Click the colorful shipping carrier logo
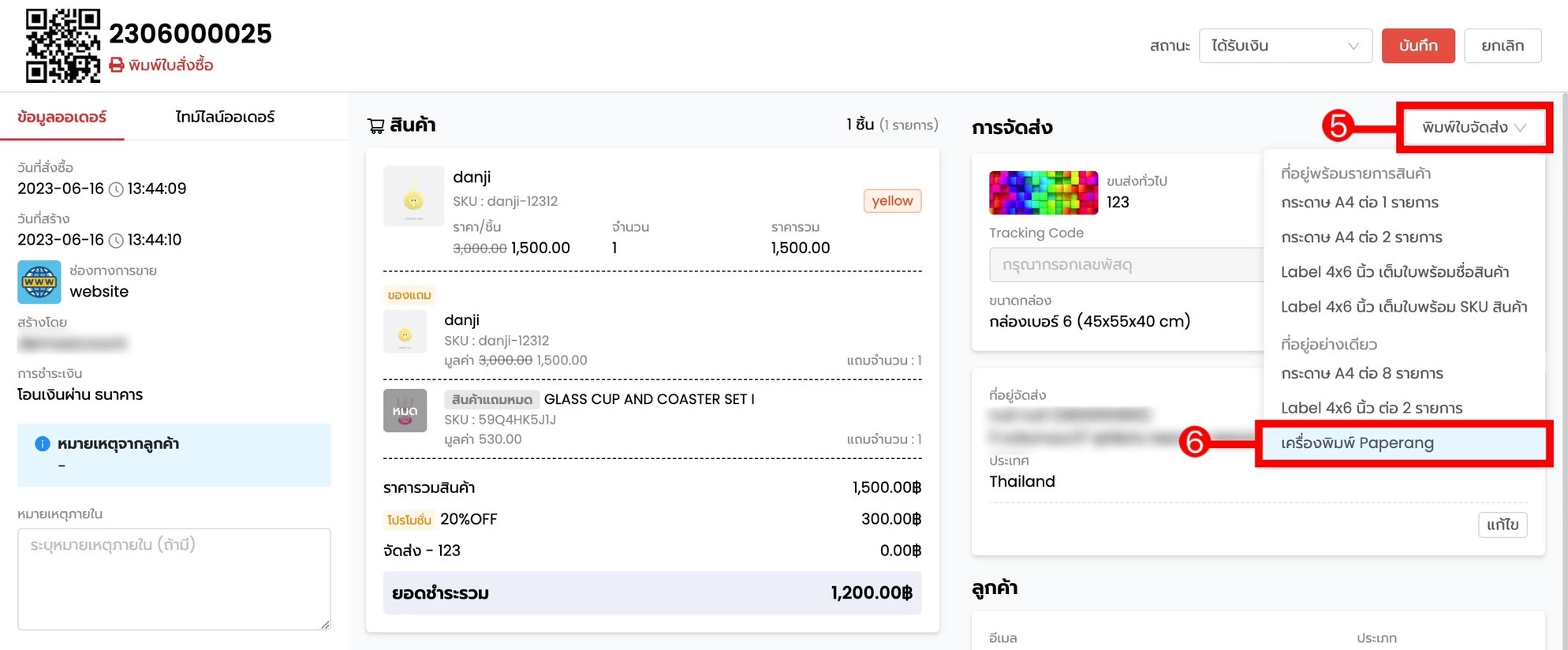This screenshot has width=1568, height=650. (x=1043, y=192)
